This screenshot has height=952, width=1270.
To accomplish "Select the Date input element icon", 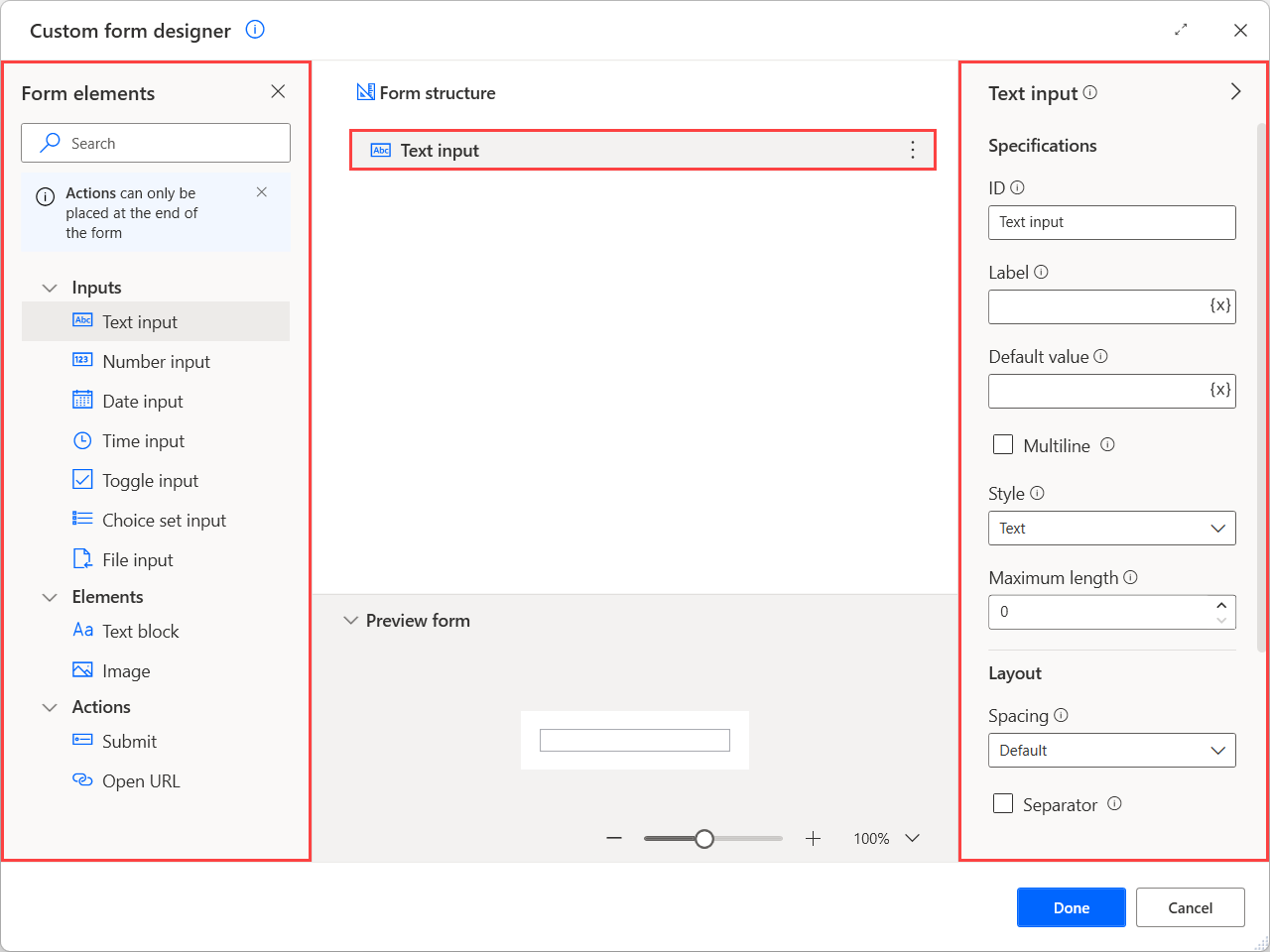I will pos(81,401).
